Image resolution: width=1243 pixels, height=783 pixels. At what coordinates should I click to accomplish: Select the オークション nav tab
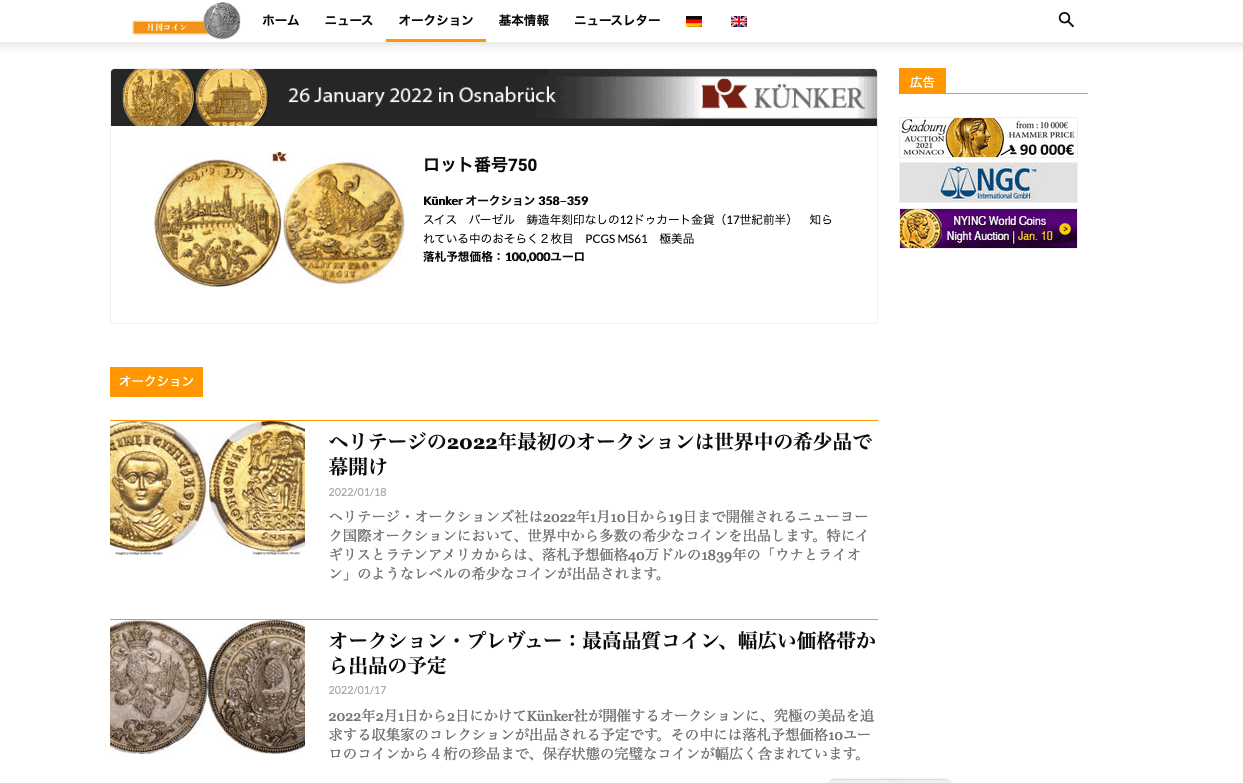pos(436,21)
